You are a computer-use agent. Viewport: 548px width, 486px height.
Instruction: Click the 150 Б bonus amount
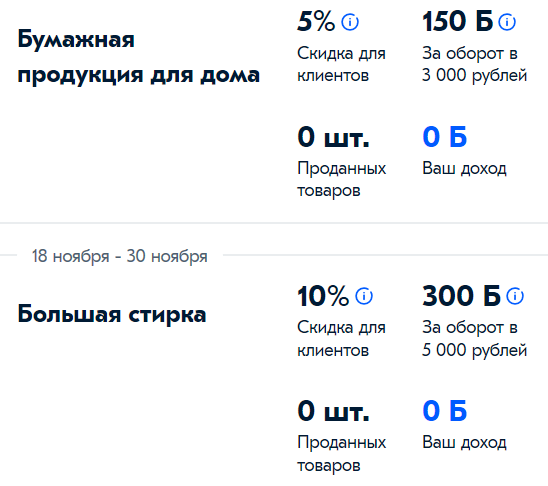tap(457, 22)
